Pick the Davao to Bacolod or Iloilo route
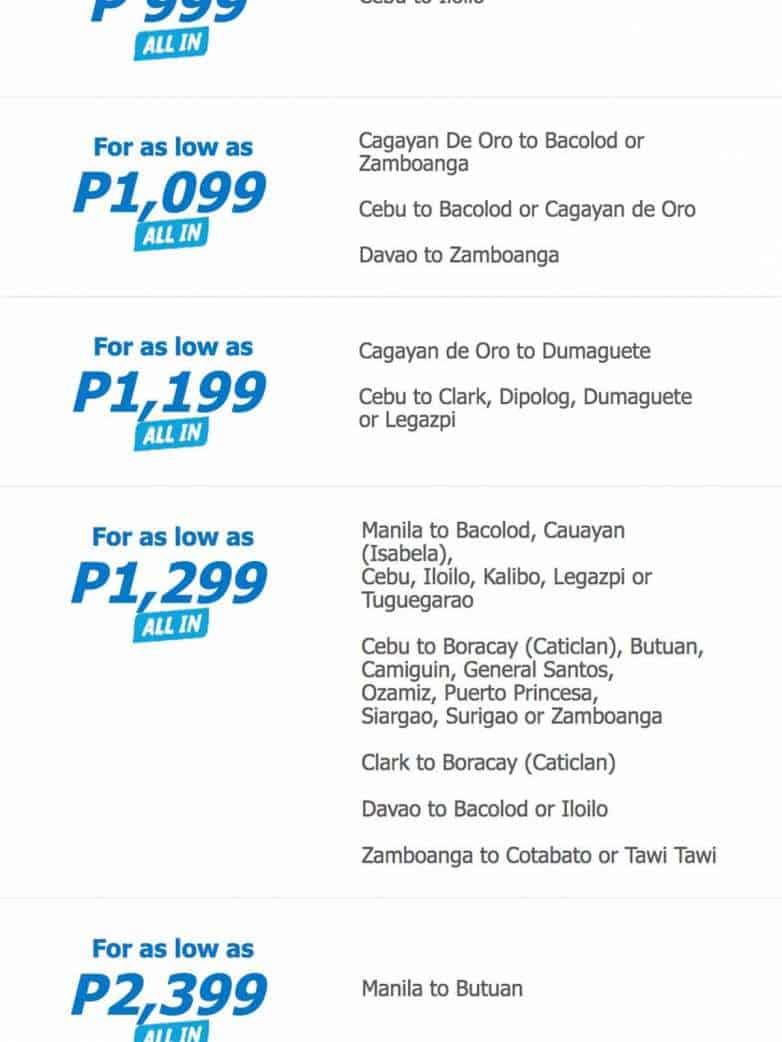This screenshot has height=1042, width=782. click(x=484, y=809)
